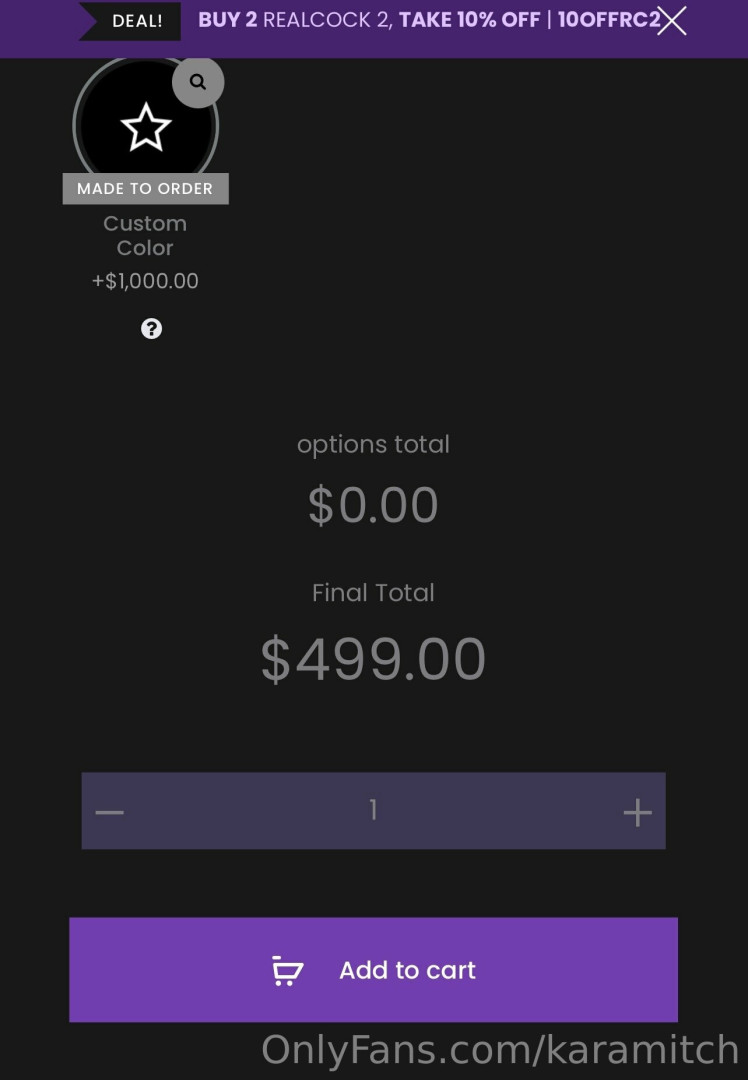Click the quantity input field
The image size is (748, 1080).
tap(373, 810)
